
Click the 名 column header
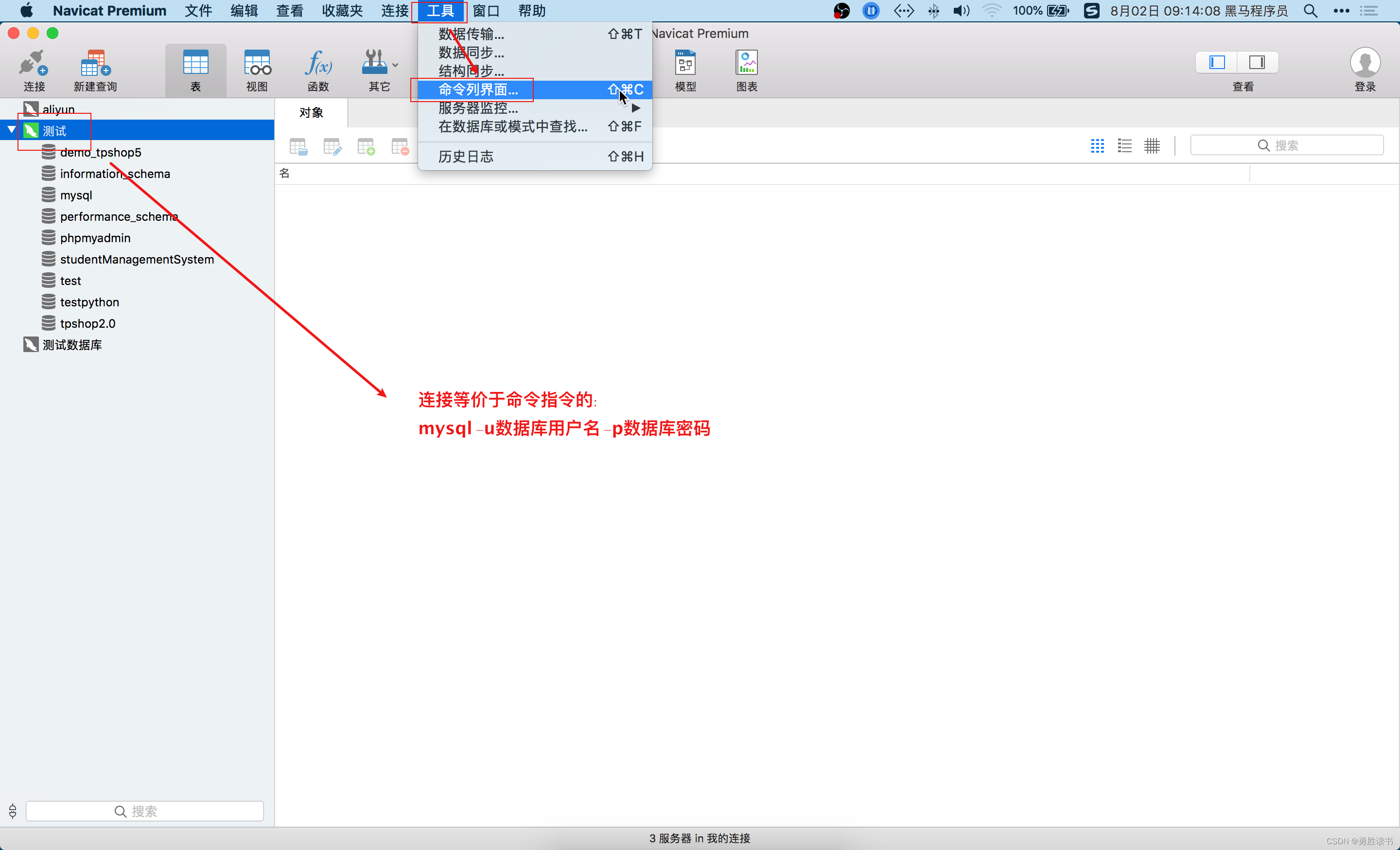[x=285, y=173]
